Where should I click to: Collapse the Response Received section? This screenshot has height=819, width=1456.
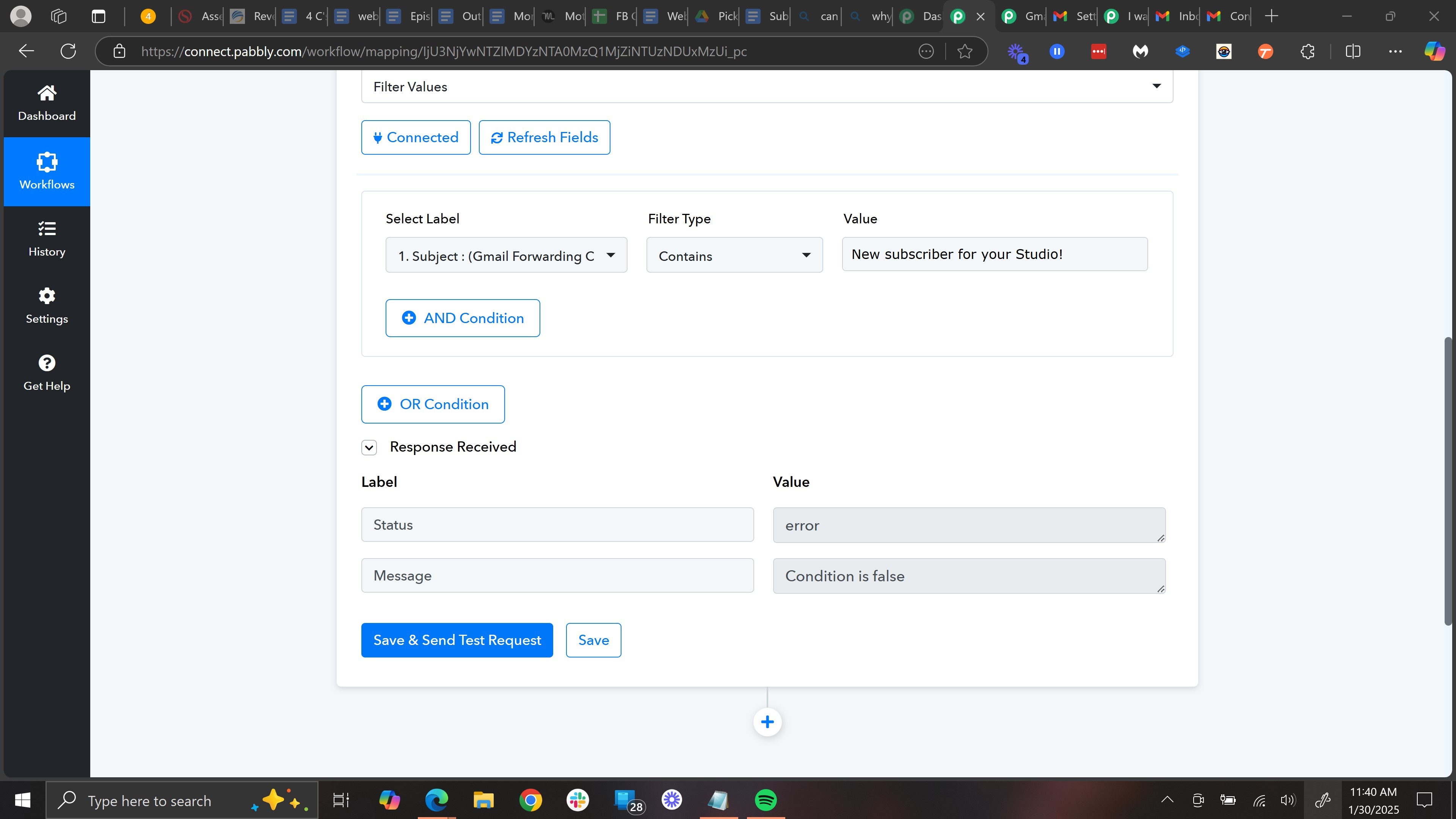[369, 448]
